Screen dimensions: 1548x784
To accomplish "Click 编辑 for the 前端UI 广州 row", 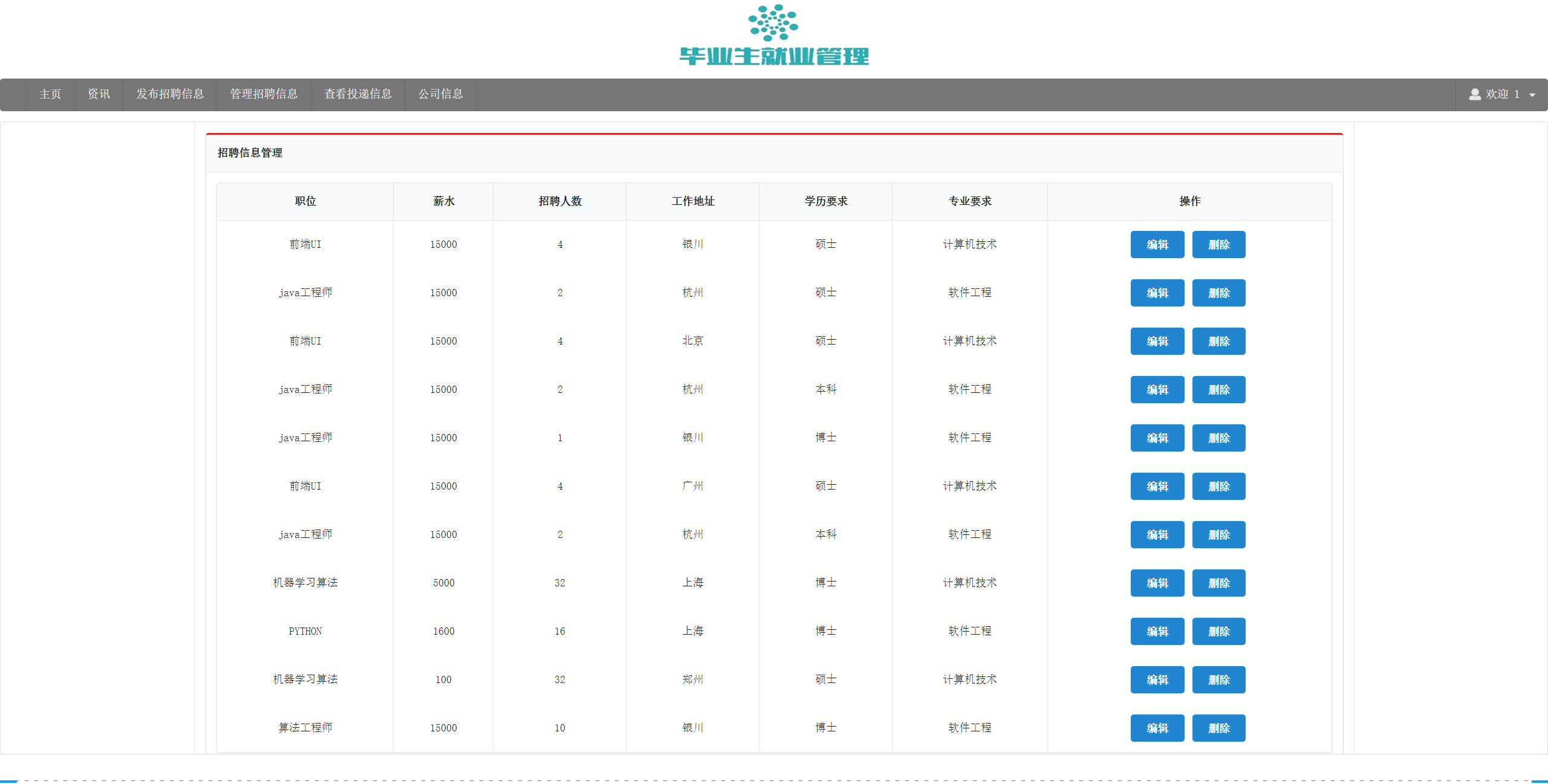I will 1157,487.
